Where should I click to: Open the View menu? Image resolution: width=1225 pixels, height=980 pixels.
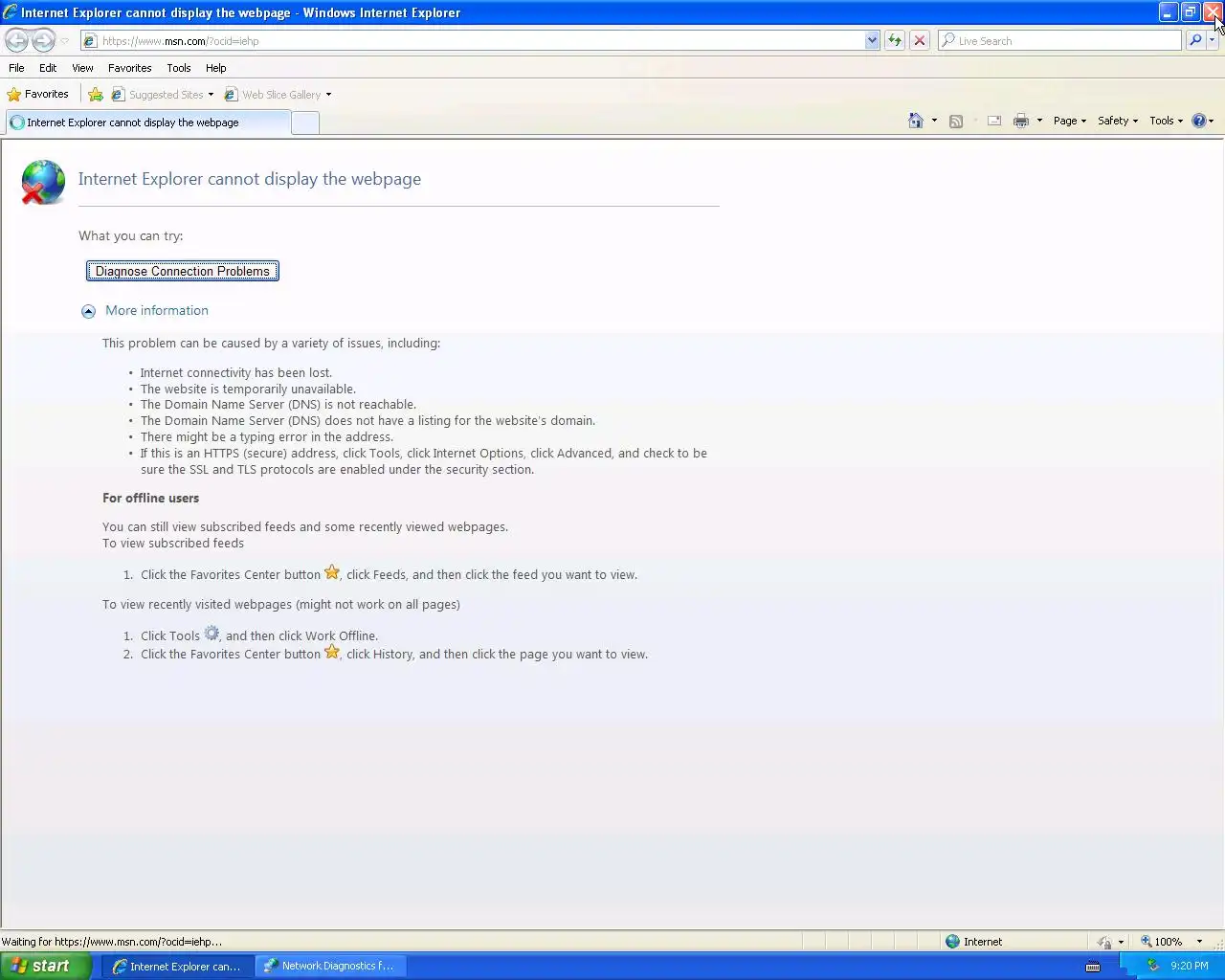[x=82, y=68]
